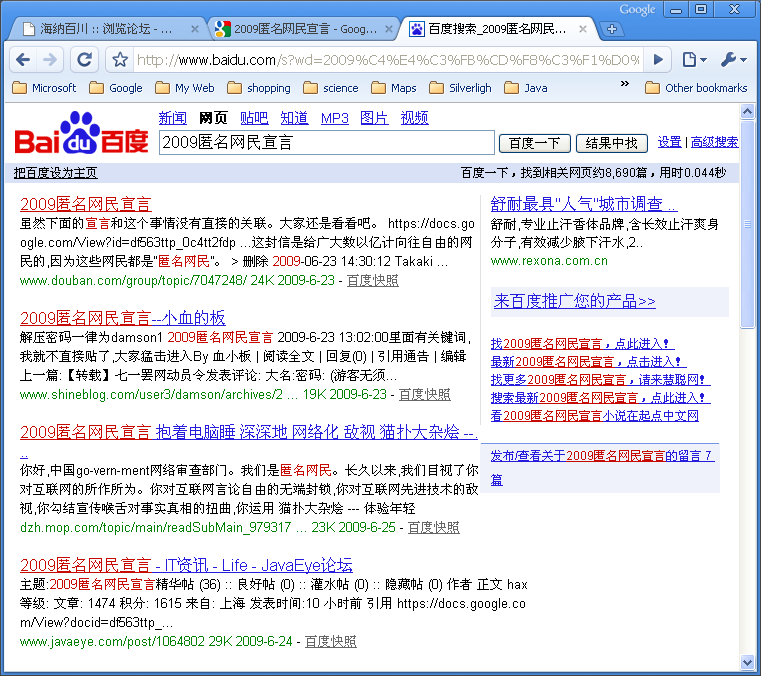Screen dimensions: 761x676
Task: Open the science bookmarks folder
Action: pos(331,88)
